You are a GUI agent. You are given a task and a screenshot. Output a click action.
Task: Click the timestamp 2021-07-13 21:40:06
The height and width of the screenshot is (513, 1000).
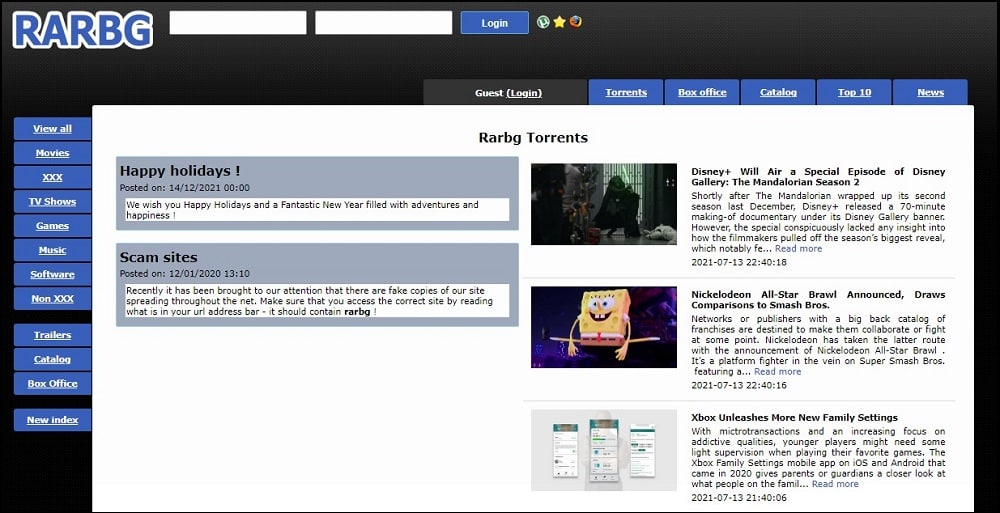[739, 498]
